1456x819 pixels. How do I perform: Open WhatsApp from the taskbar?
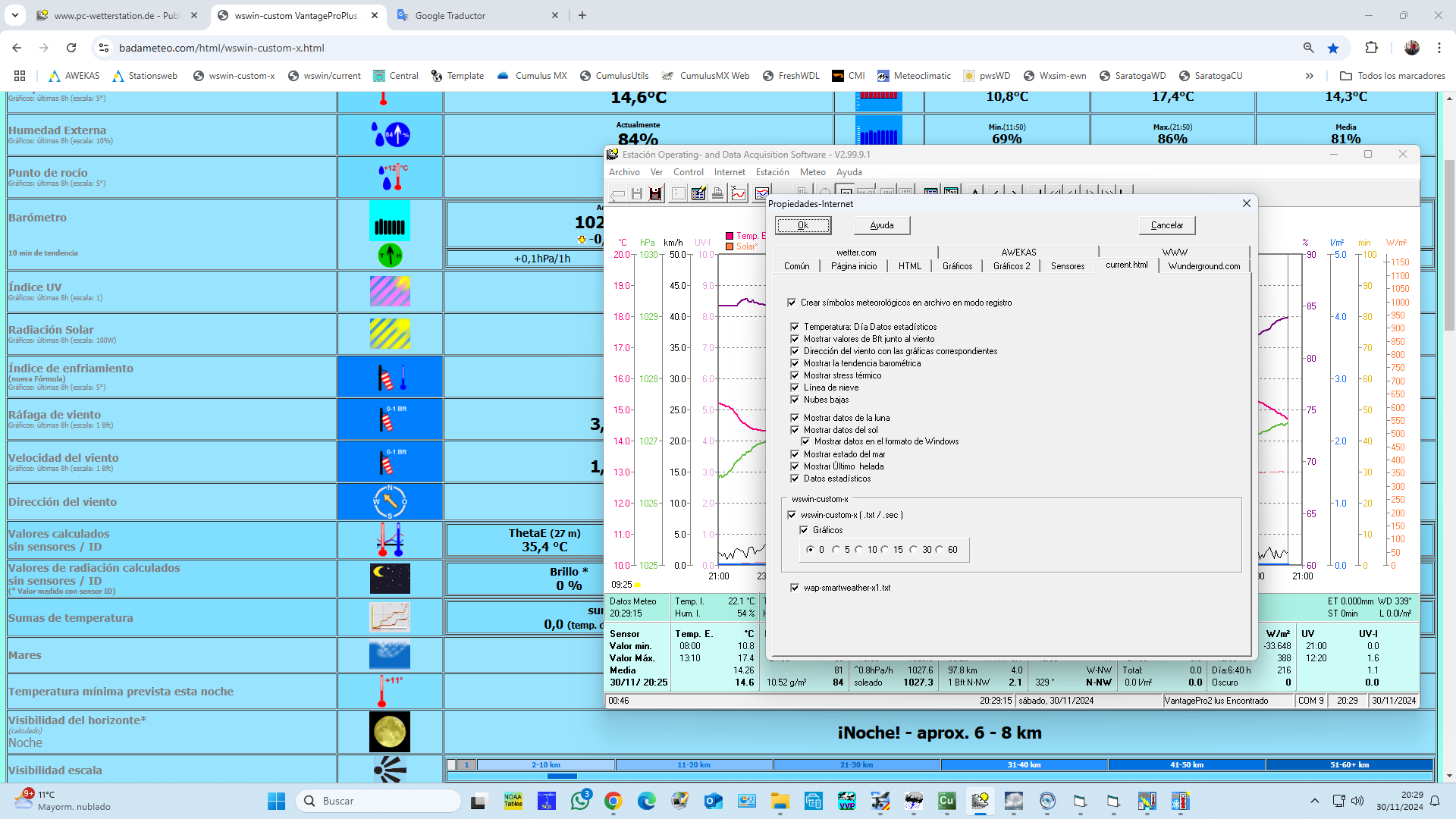(x=580, y=801)
